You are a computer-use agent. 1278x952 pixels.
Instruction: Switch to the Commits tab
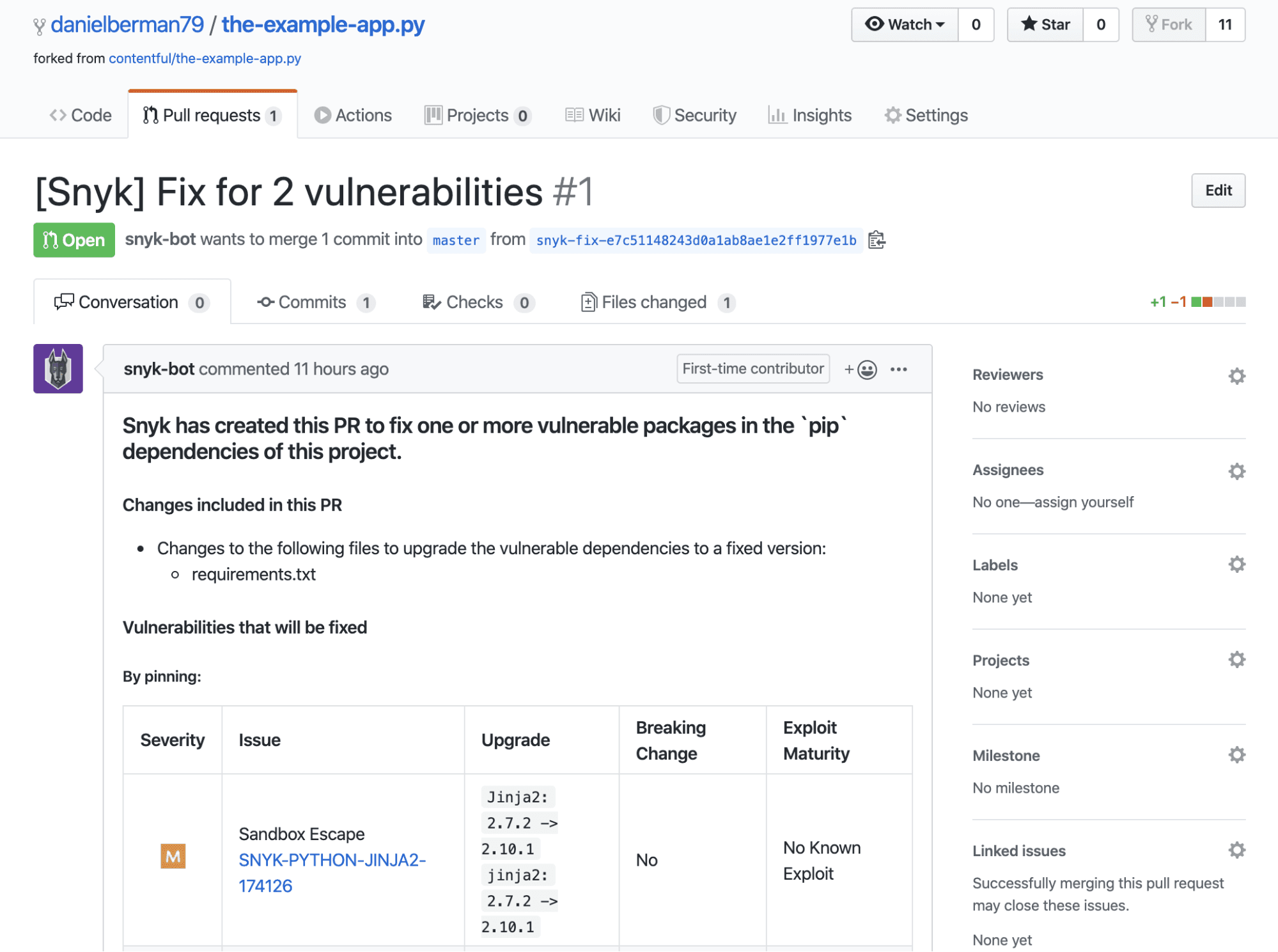point(316,302)
